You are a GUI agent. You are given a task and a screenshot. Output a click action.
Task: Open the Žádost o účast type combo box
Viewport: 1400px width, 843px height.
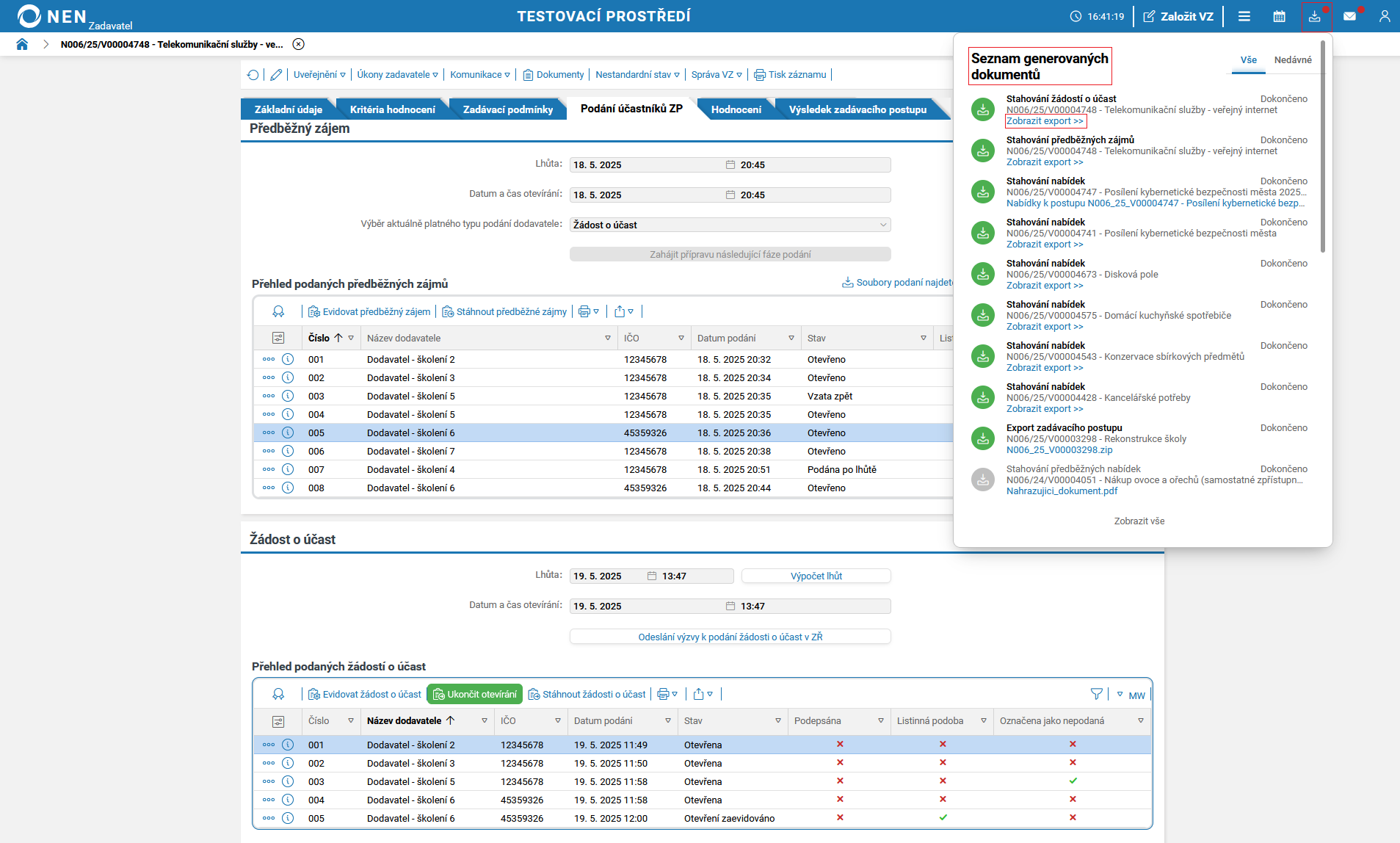coord(730,225)
